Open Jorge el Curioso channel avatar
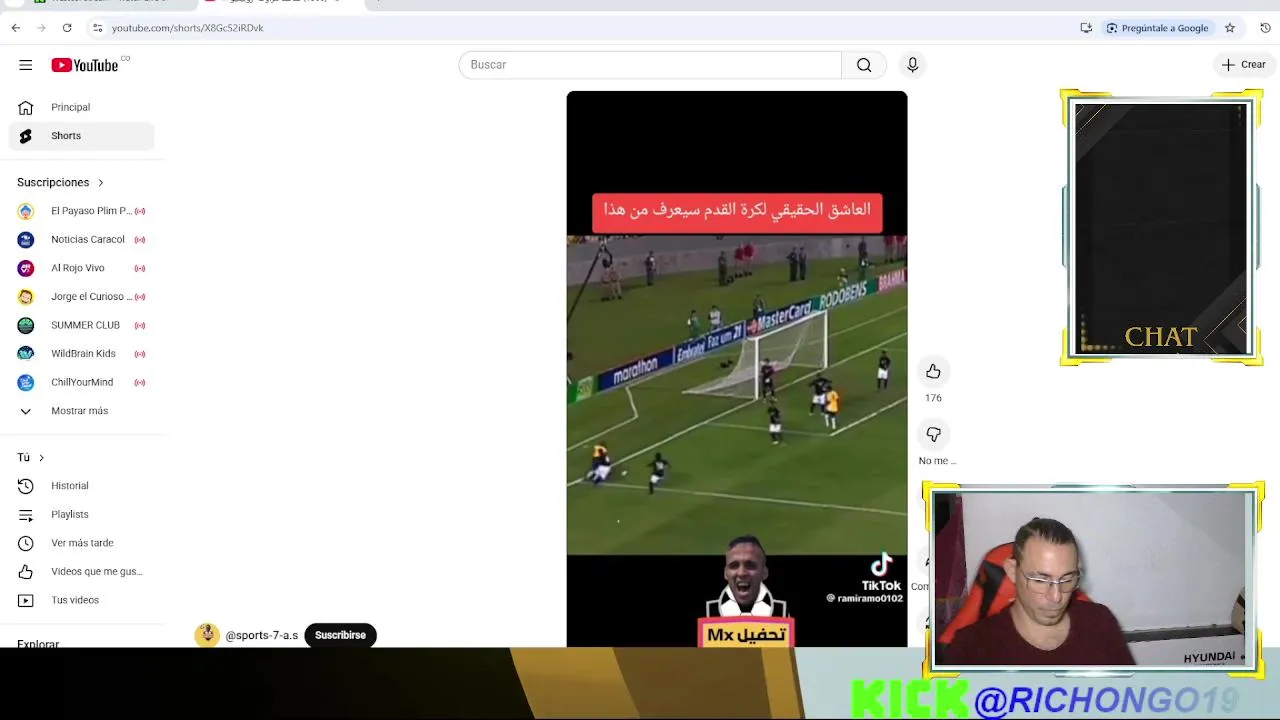This screenshot has width=1280, height=720. pyautogui.click(x=26, y=297)
